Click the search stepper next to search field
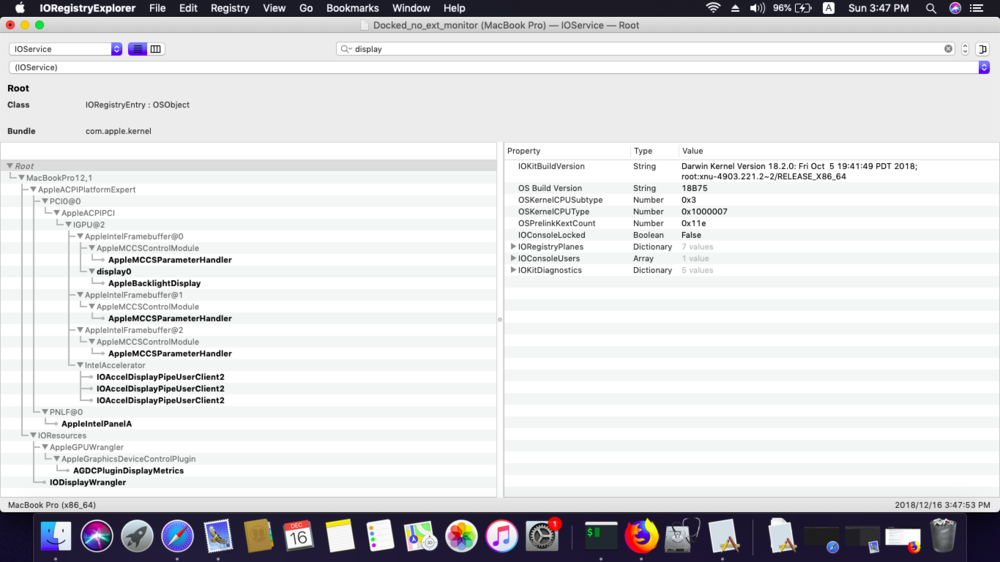1000x562 pixels. [965, 49]
